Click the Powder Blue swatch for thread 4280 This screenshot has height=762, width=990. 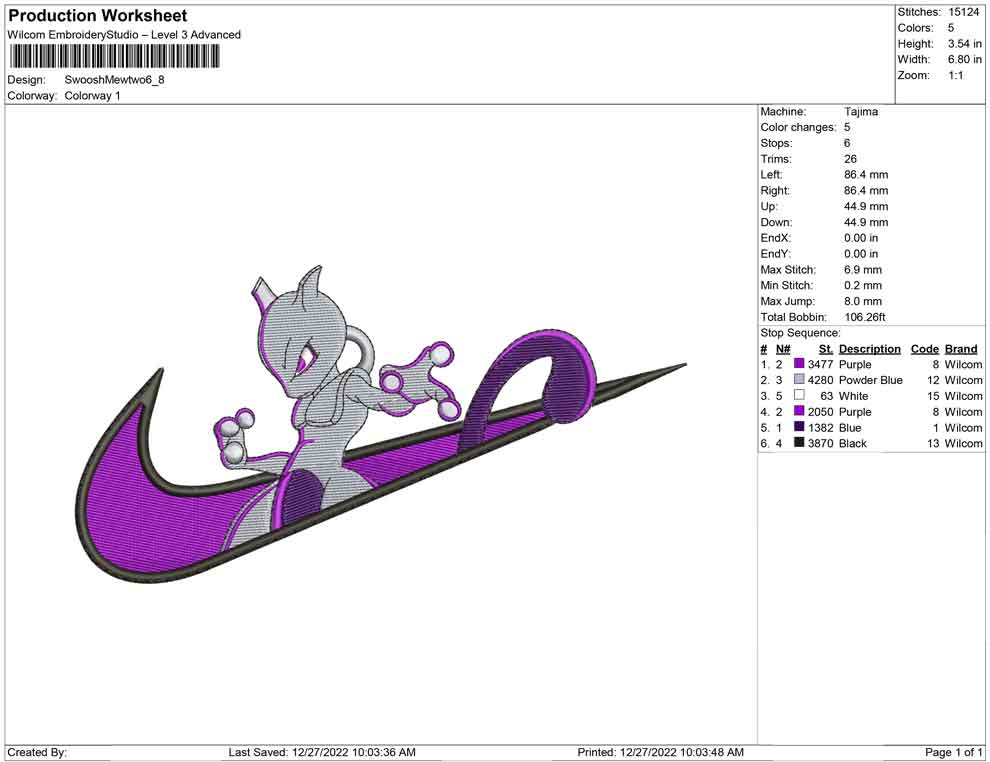click(x=799, y=379)
